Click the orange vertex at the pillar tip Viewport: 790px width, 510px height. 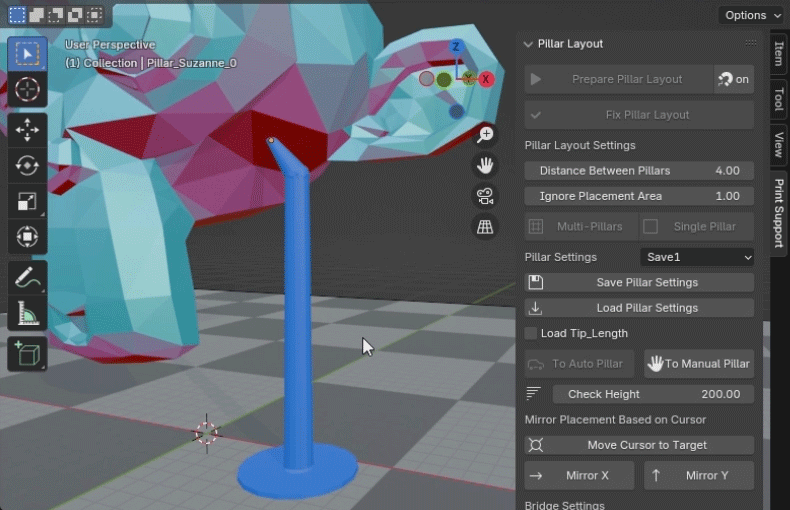271,140
